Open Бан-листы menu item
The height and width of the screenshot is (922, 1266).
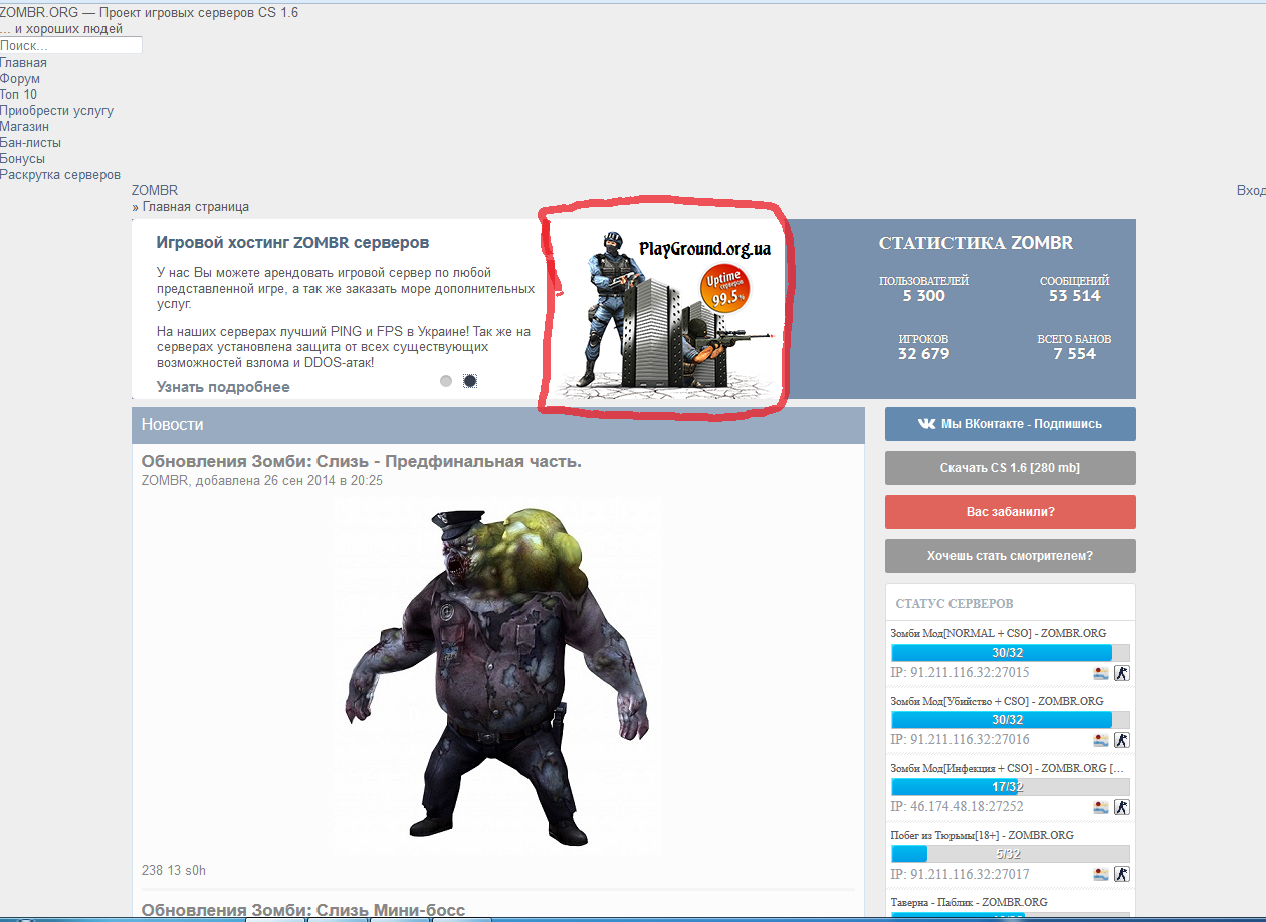coord(30,143)
